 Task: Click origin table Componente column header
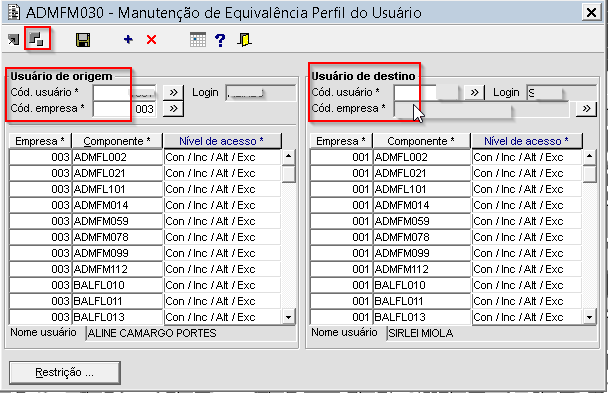[x=117, y=141]
